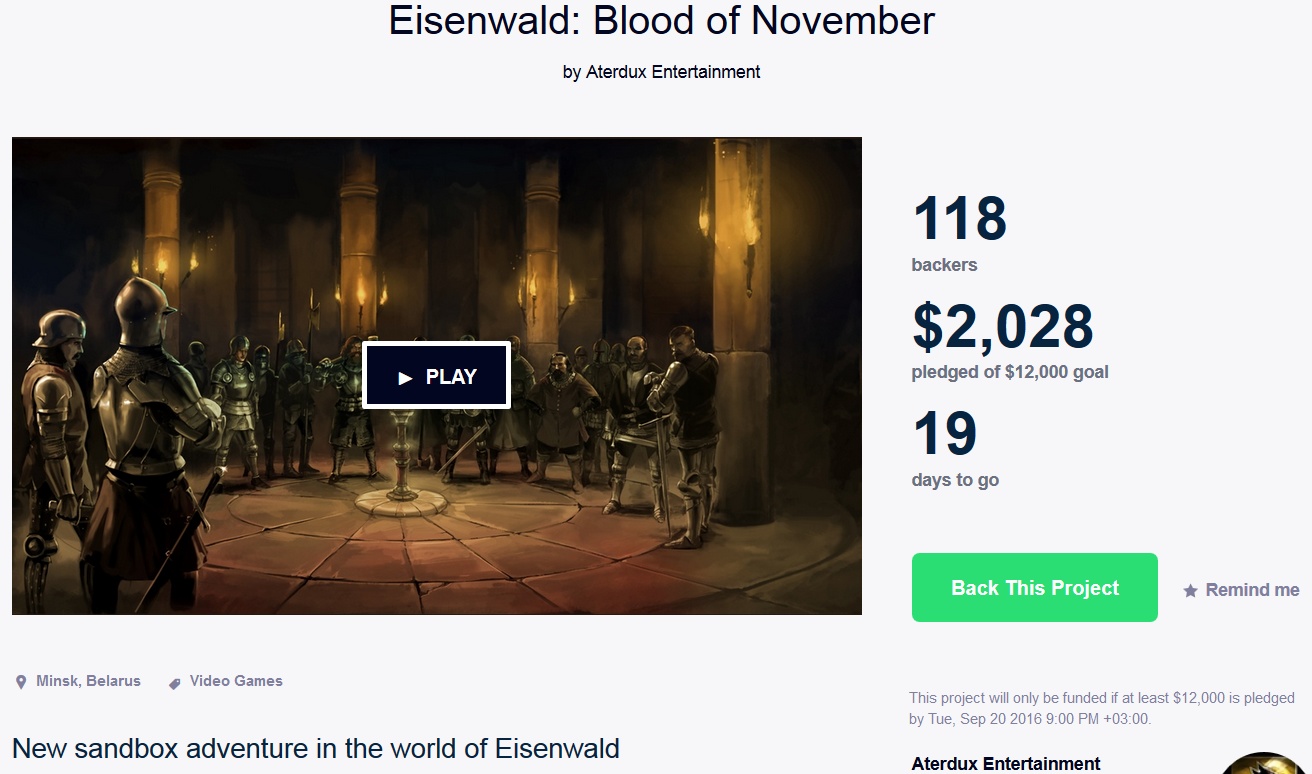Start the video with the PLAY button label

[x=451, y=377]
